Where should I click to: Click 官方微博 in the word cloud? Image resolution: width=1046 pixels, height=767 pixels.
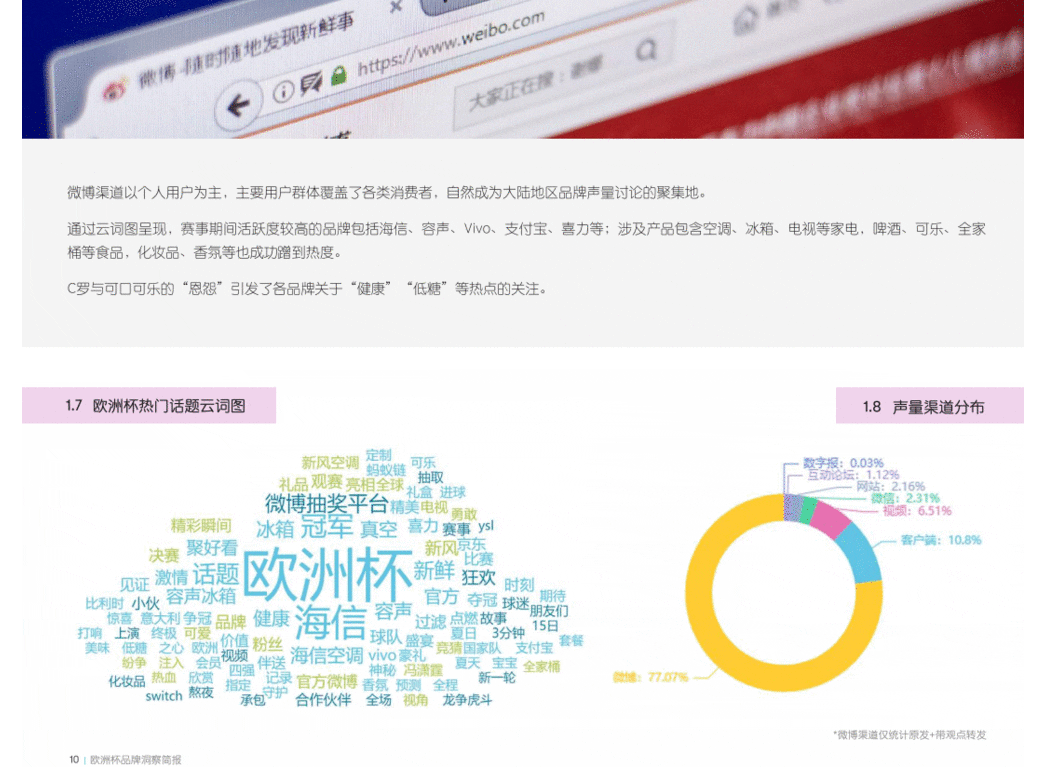(327, 682)
